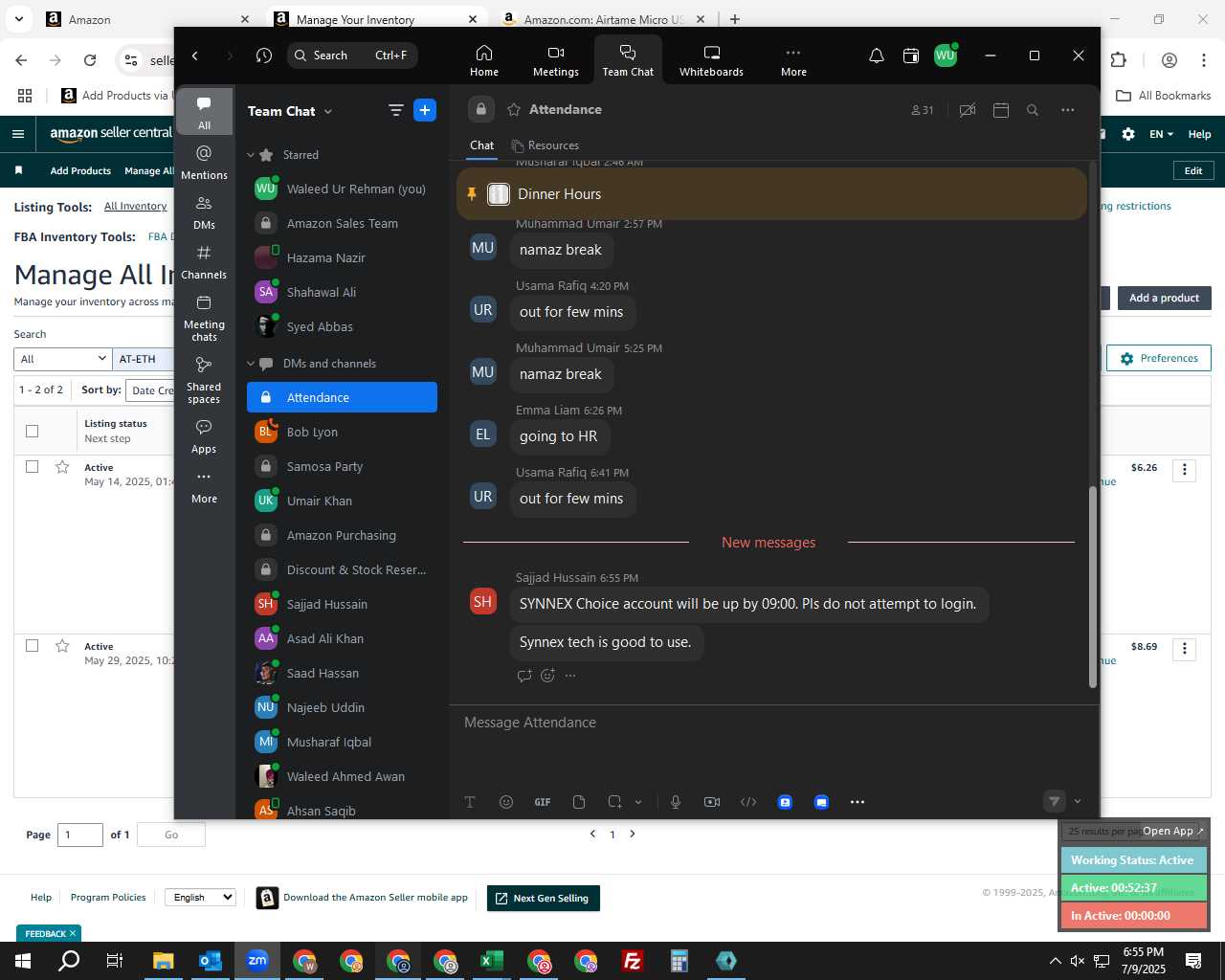Open DMs section in sidebar
This screenshot has height=980, width=1225.
204,212
